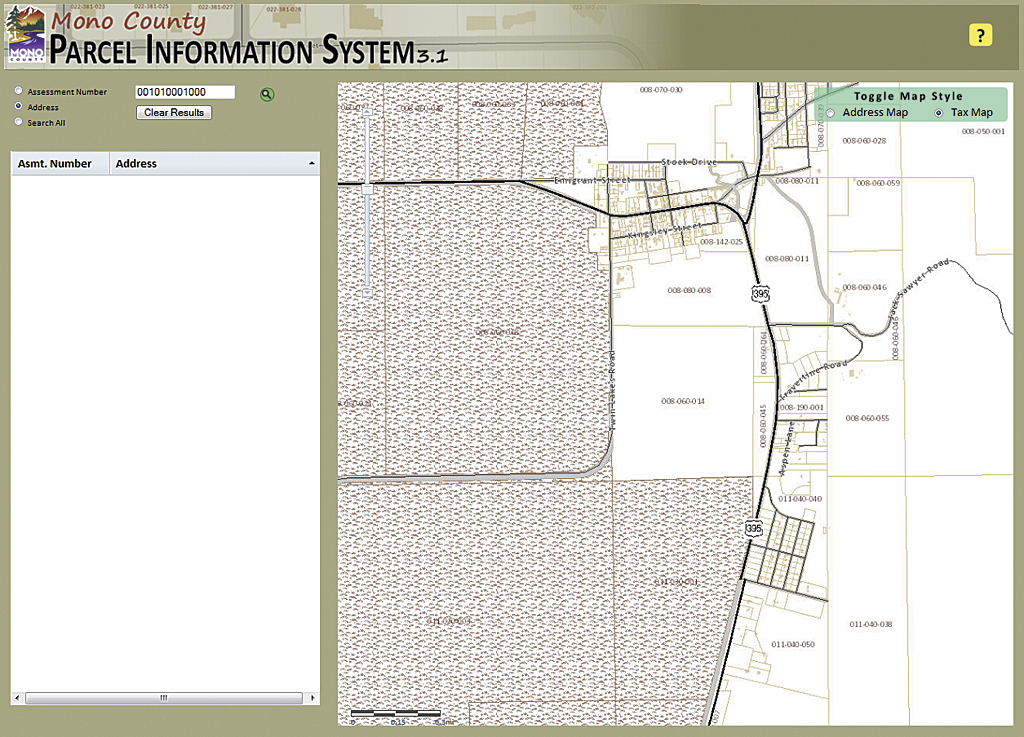Click parcel label 008-060-014 on map
This screenshot has height=737, width=1024.
click(x=682, y=401)
